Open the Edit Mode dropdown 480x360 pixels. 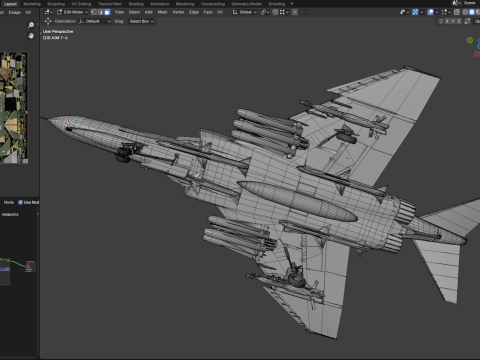72,12
